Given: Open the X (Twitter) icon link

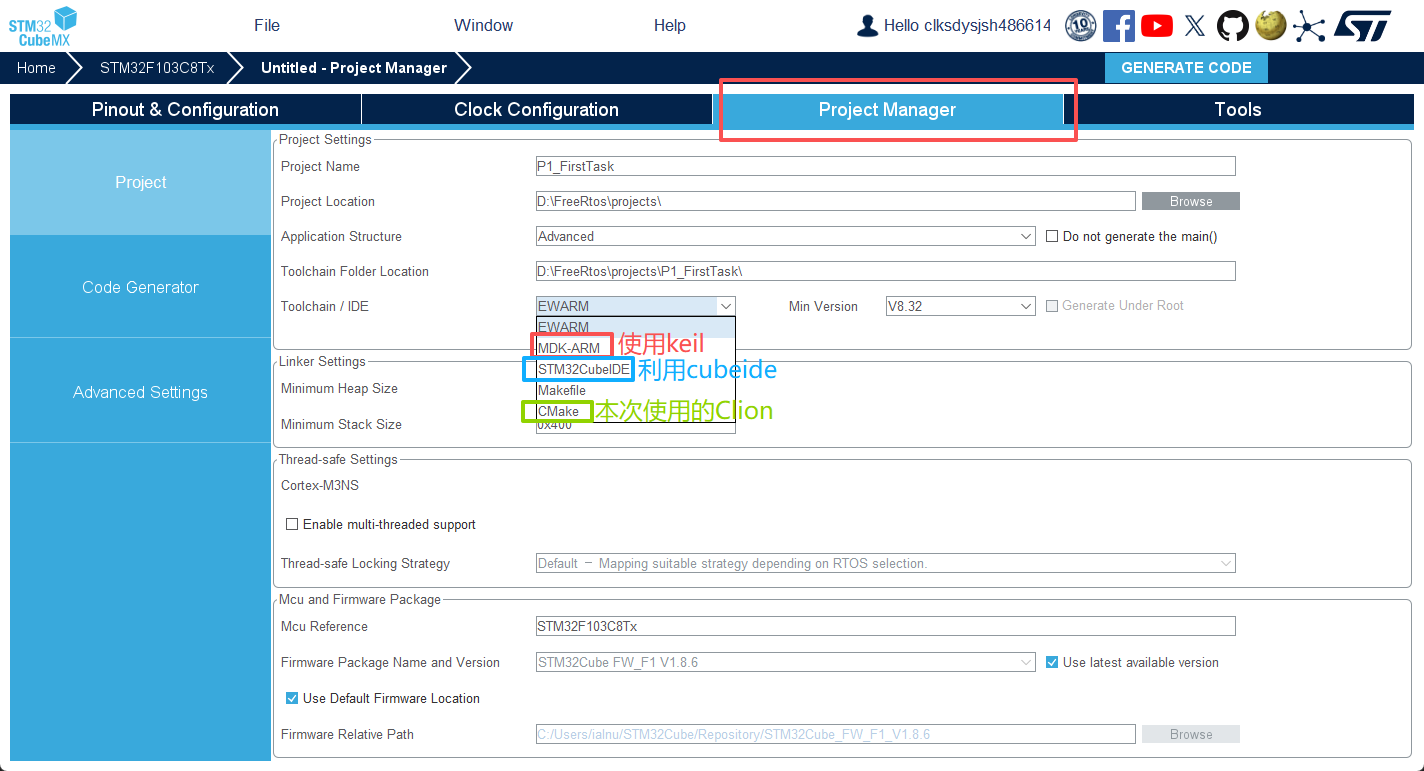Looking at the screenshot, I should tap(1195, 26).
